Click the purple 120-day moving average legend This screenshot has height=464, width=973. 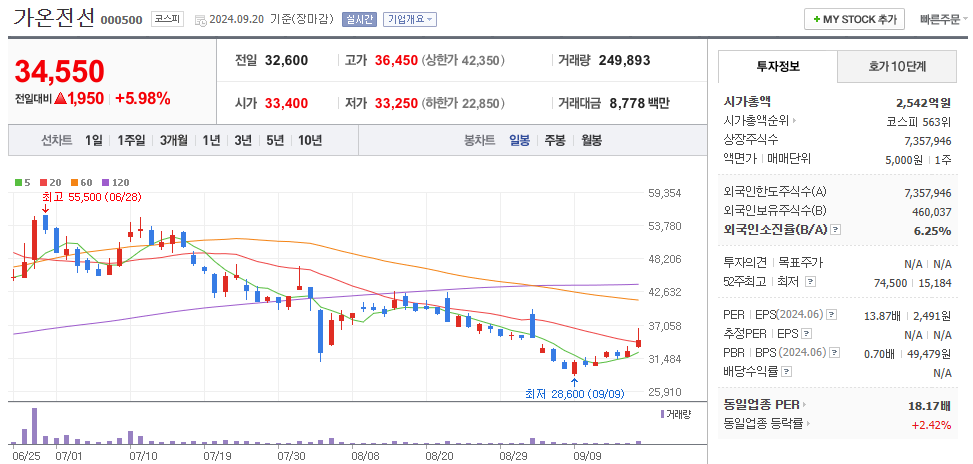click(115, 182)
